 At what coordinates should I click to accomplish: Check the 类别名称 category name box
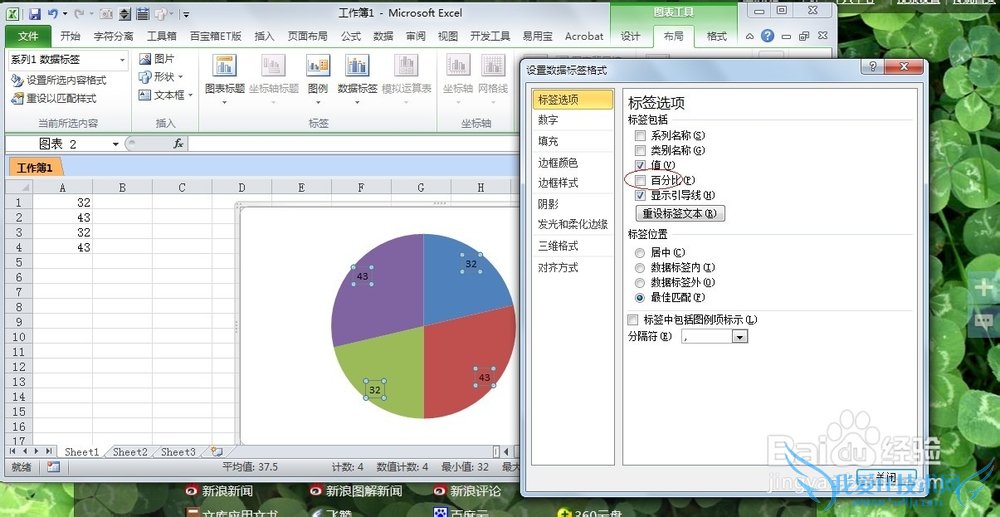point(640,150)
